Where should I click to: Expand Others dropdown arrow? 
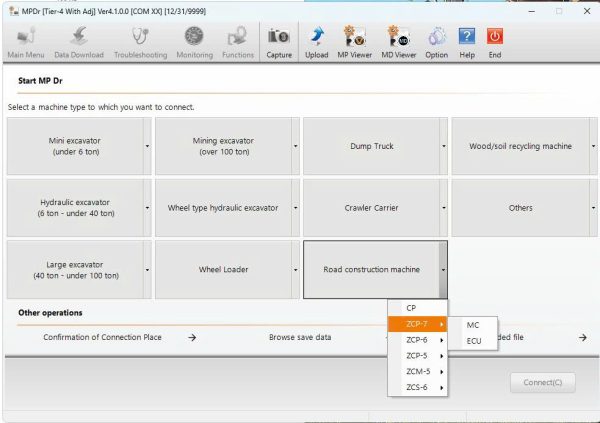(x=593, y=208)
